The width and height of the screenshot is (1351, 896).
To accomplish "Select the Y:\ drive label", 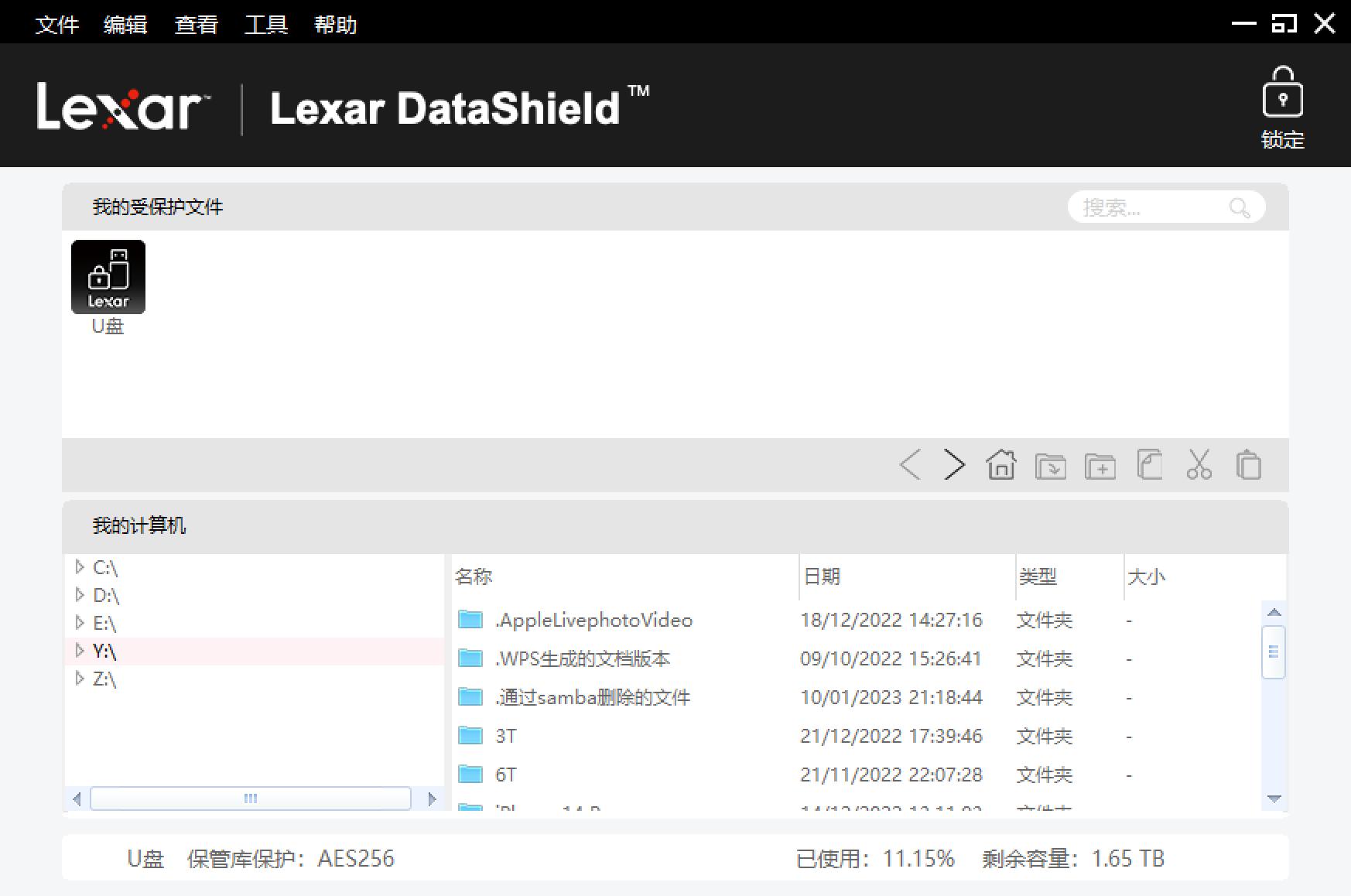I will 104,651.
